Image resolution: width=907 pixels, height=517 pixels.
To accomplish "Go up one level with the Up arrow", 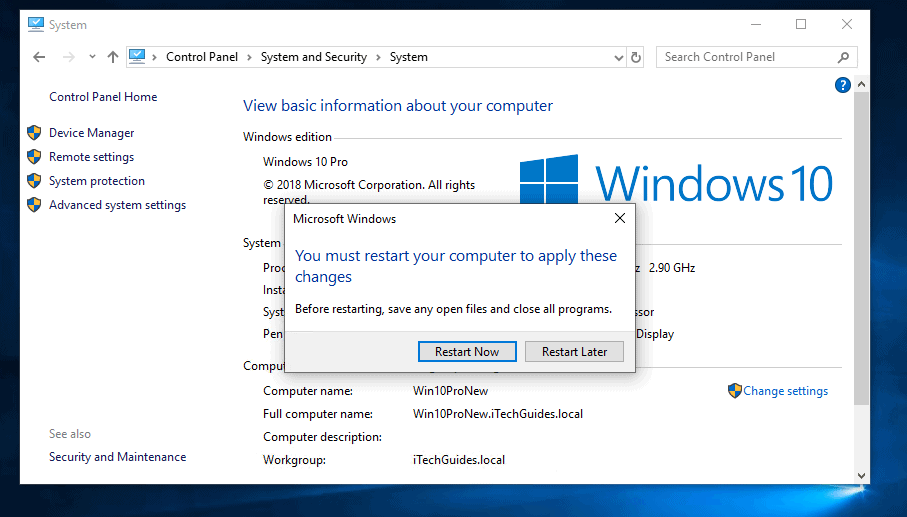I will [112, 57].
